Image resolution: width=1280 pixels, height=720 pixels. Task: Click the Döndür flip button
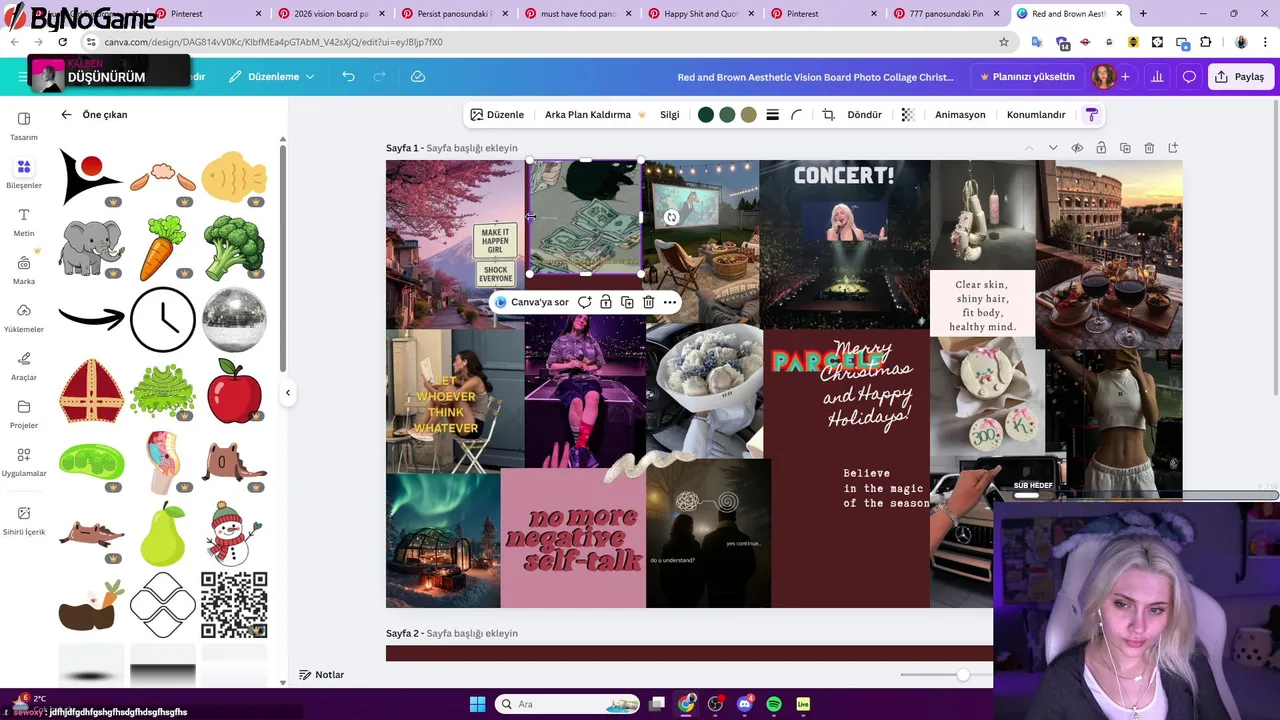864,115
